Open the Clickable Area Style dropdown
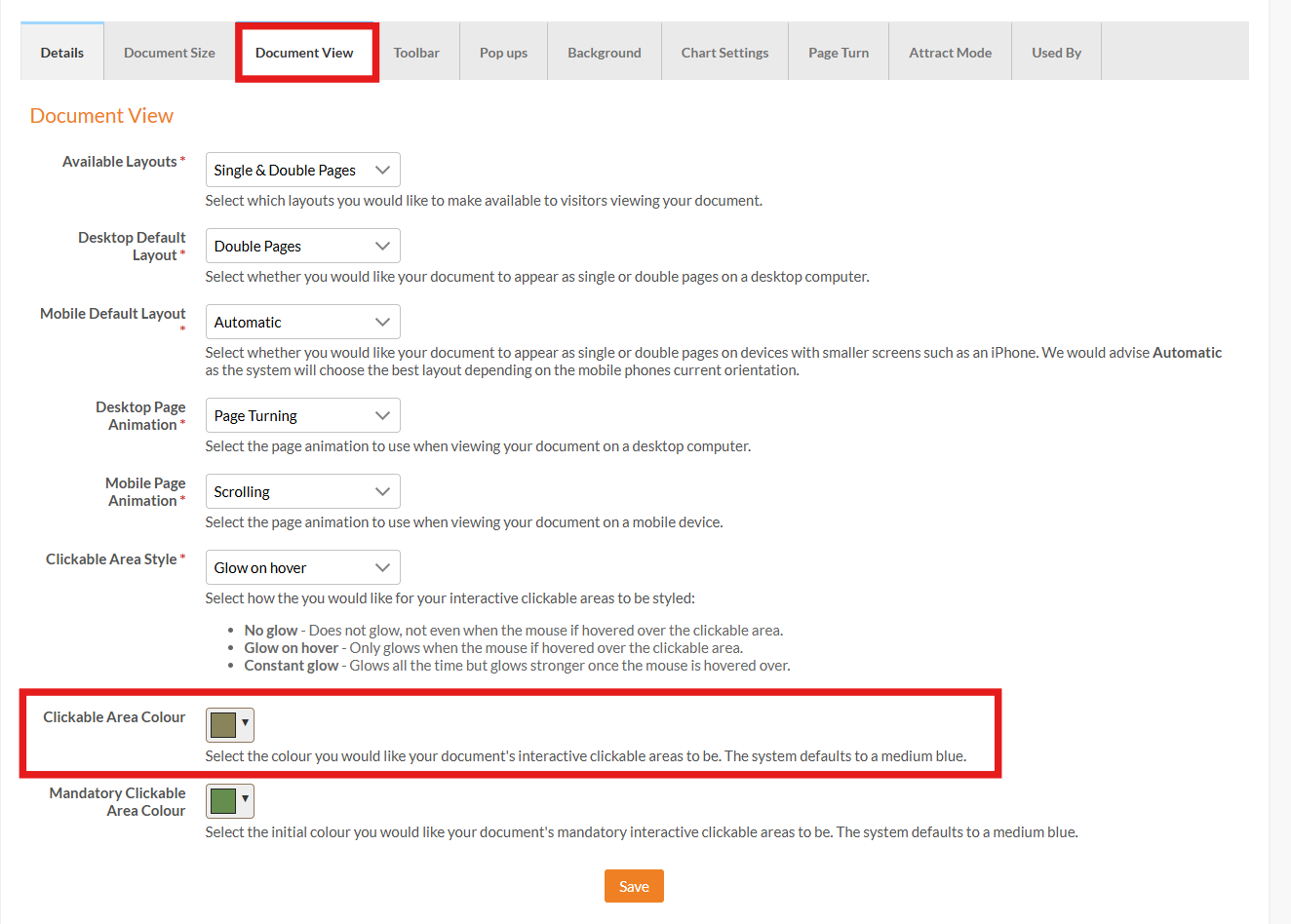The height and width of the screenshot is (924, 1291). [x=302, y=567]
